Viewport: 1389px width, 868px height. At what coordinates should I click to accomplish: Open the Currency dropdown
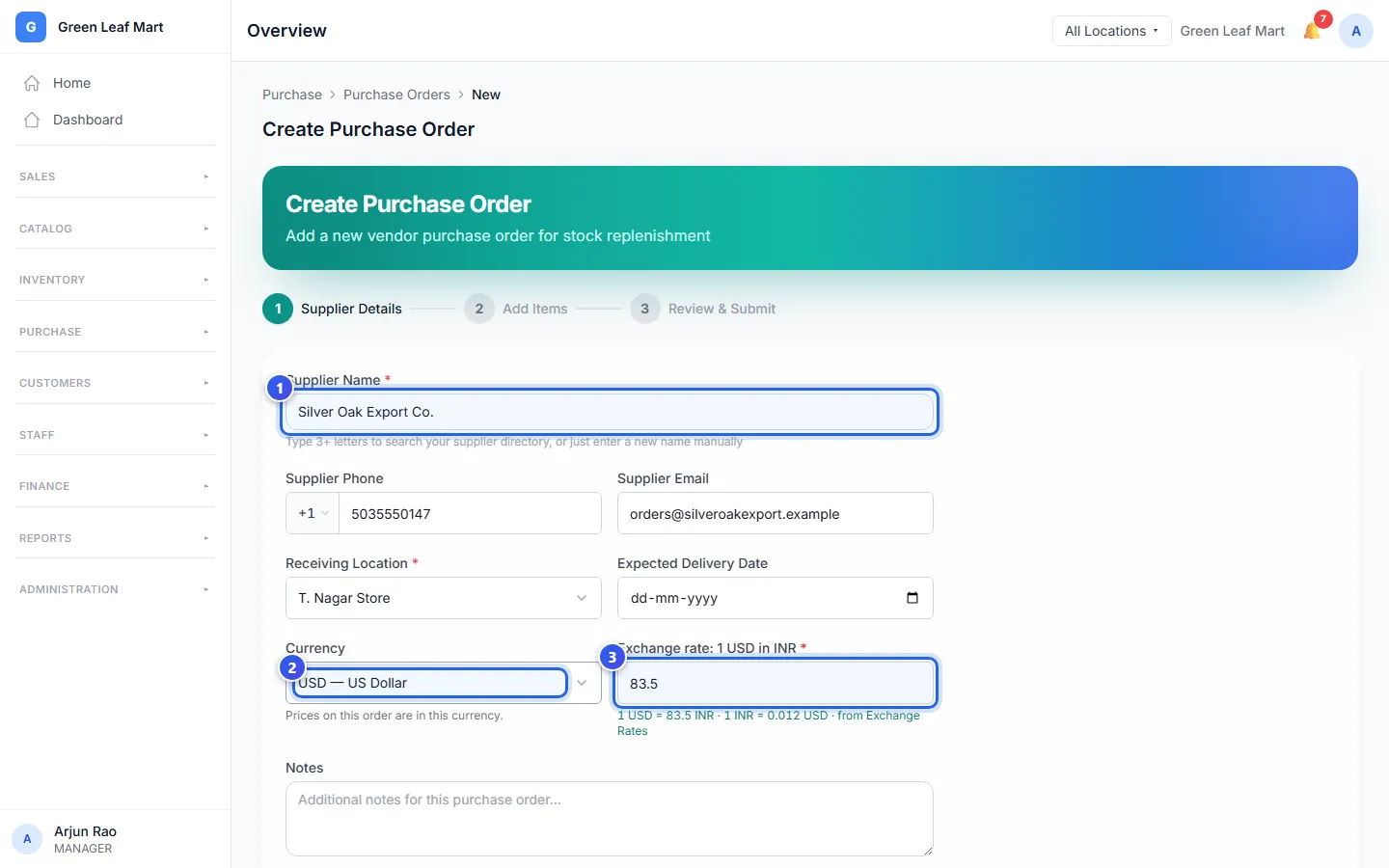(444, 683)
